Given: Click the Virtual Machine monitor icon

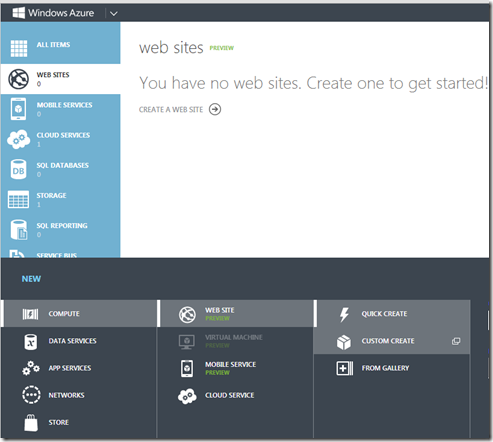Looking at the screenshot, I should (187, 342).
